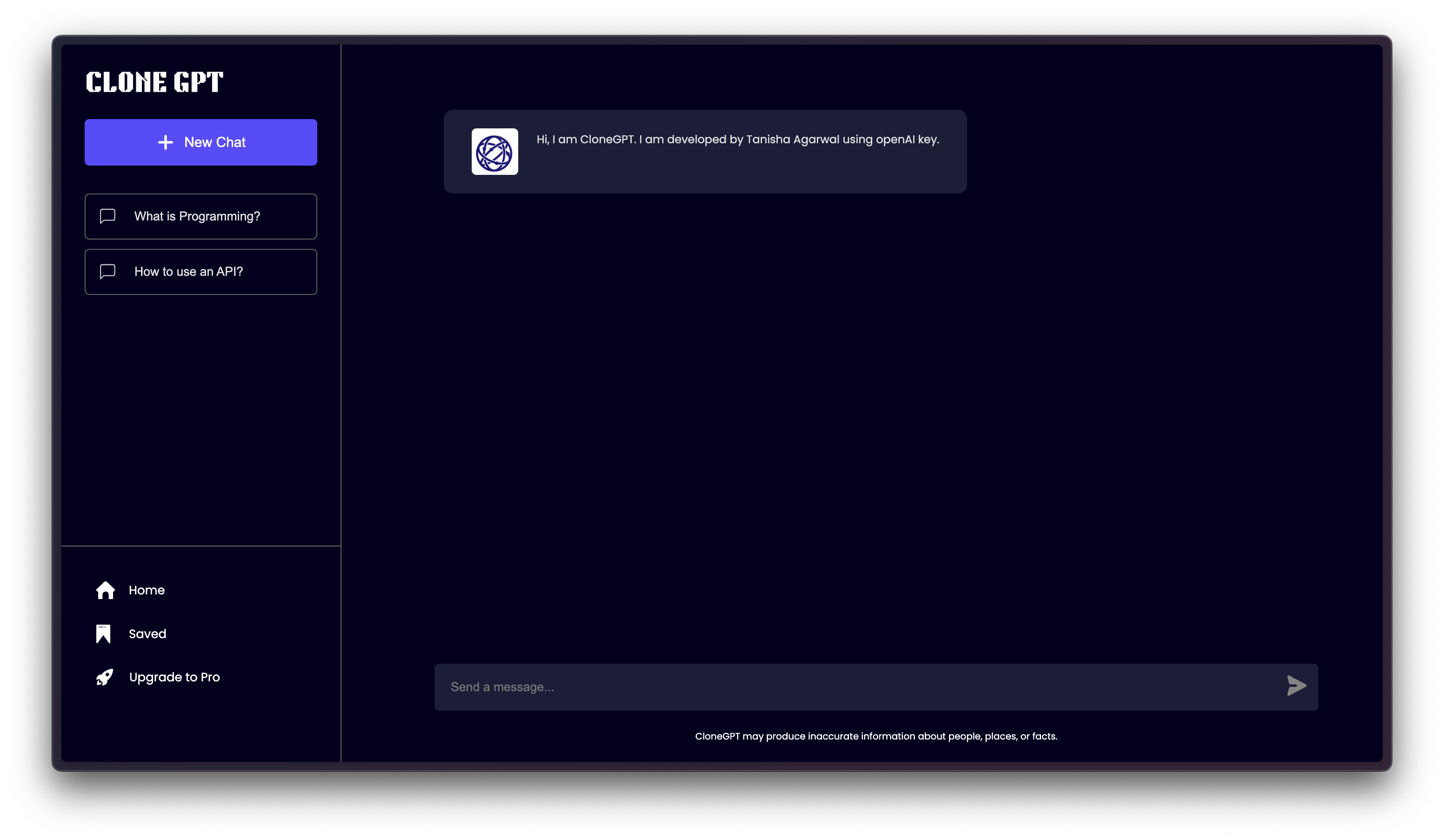Open the Saved section label

147,634
